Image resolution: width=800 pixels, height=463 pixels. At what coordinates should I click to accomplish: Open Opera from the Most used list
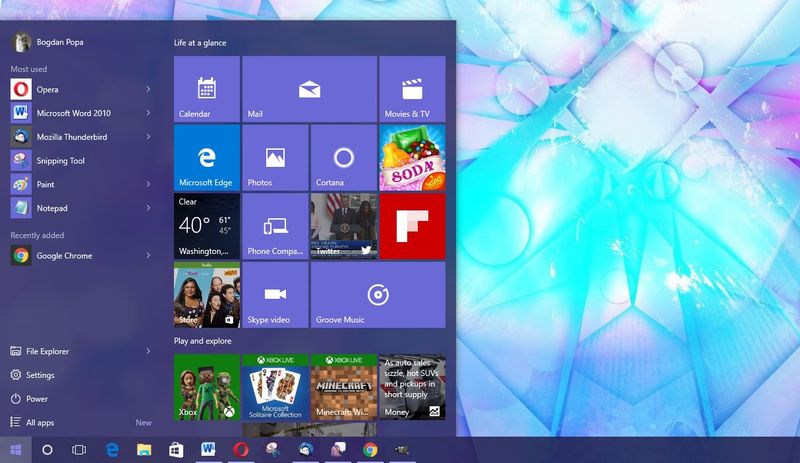(x=82, y=89)
